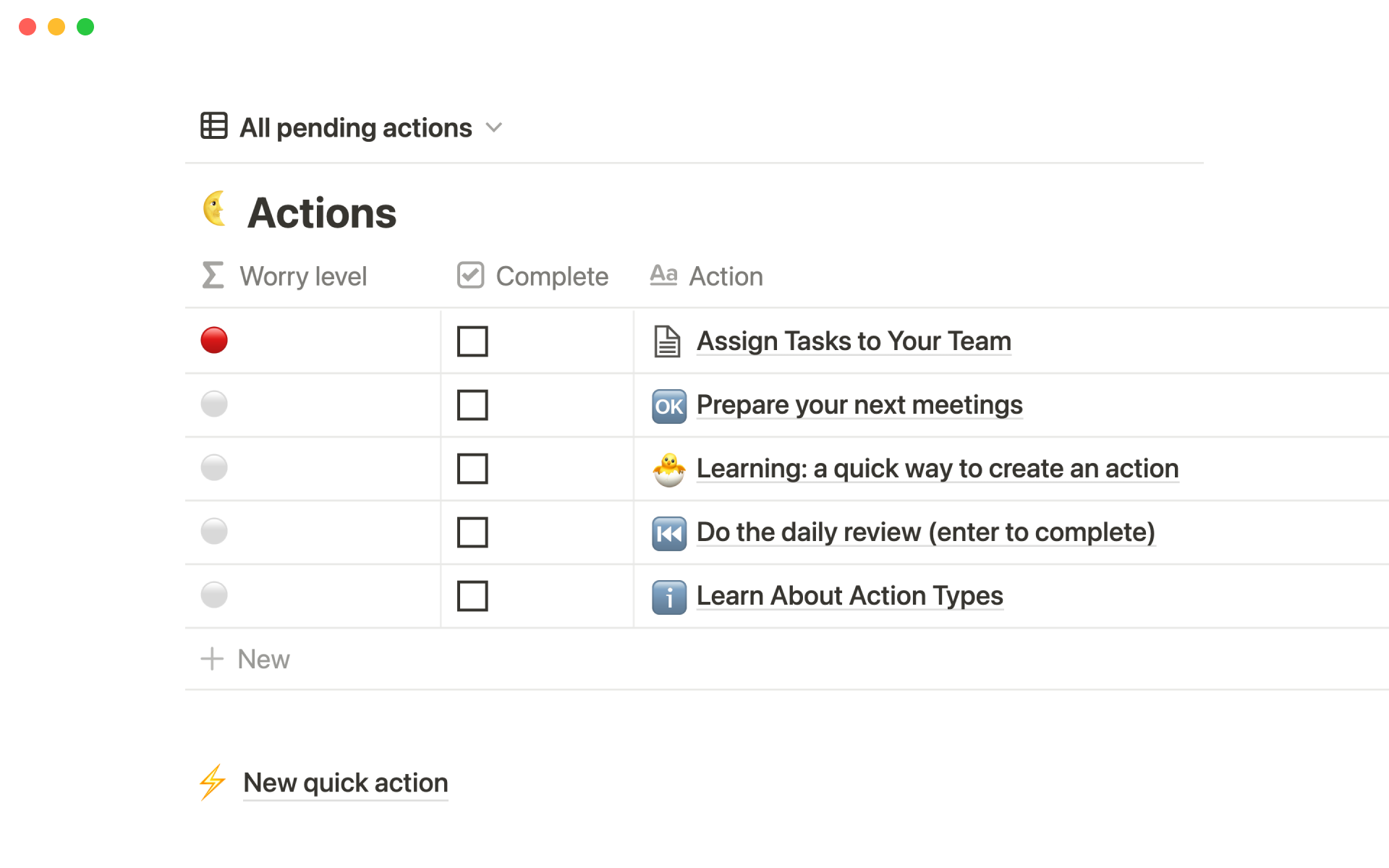This screenshot has width=1389, height=868.
Task: Click the hatching chick icon for Learning
Action: (669, 469)
